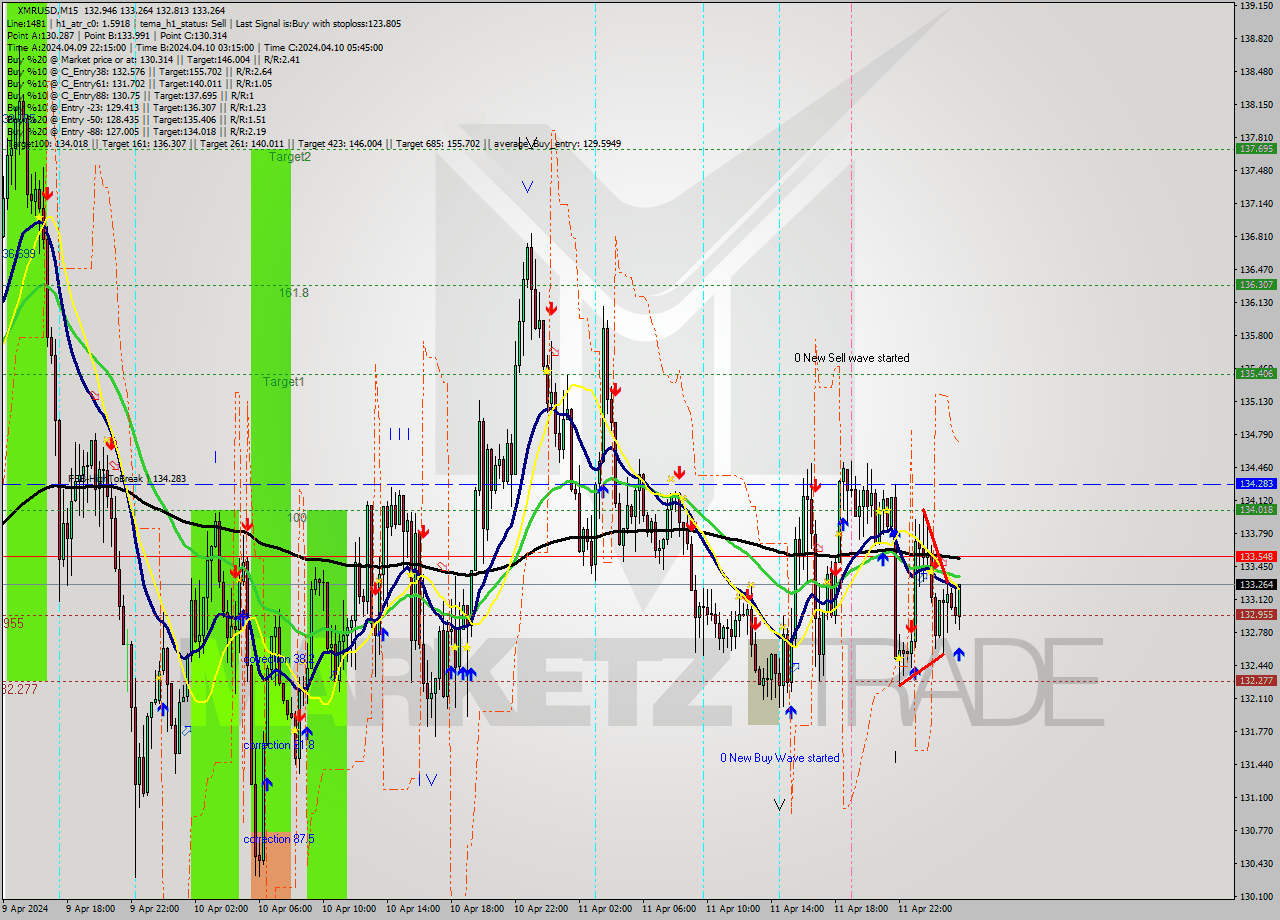Select the '0 New Buy Wave started' annotation
This screenshot has height=920, width=1280.
pos(780,758)
